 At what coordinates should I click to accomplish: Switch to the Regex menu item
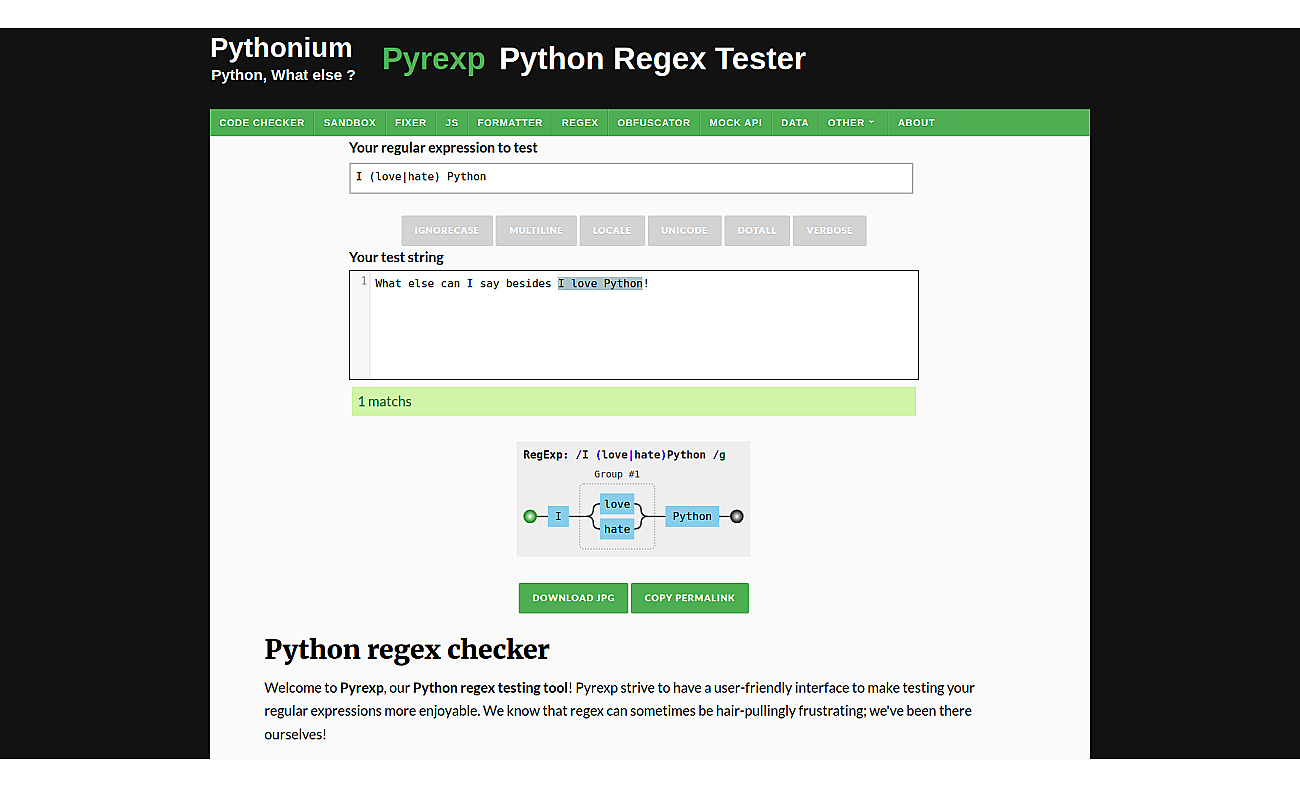click(x=580, y=123)
